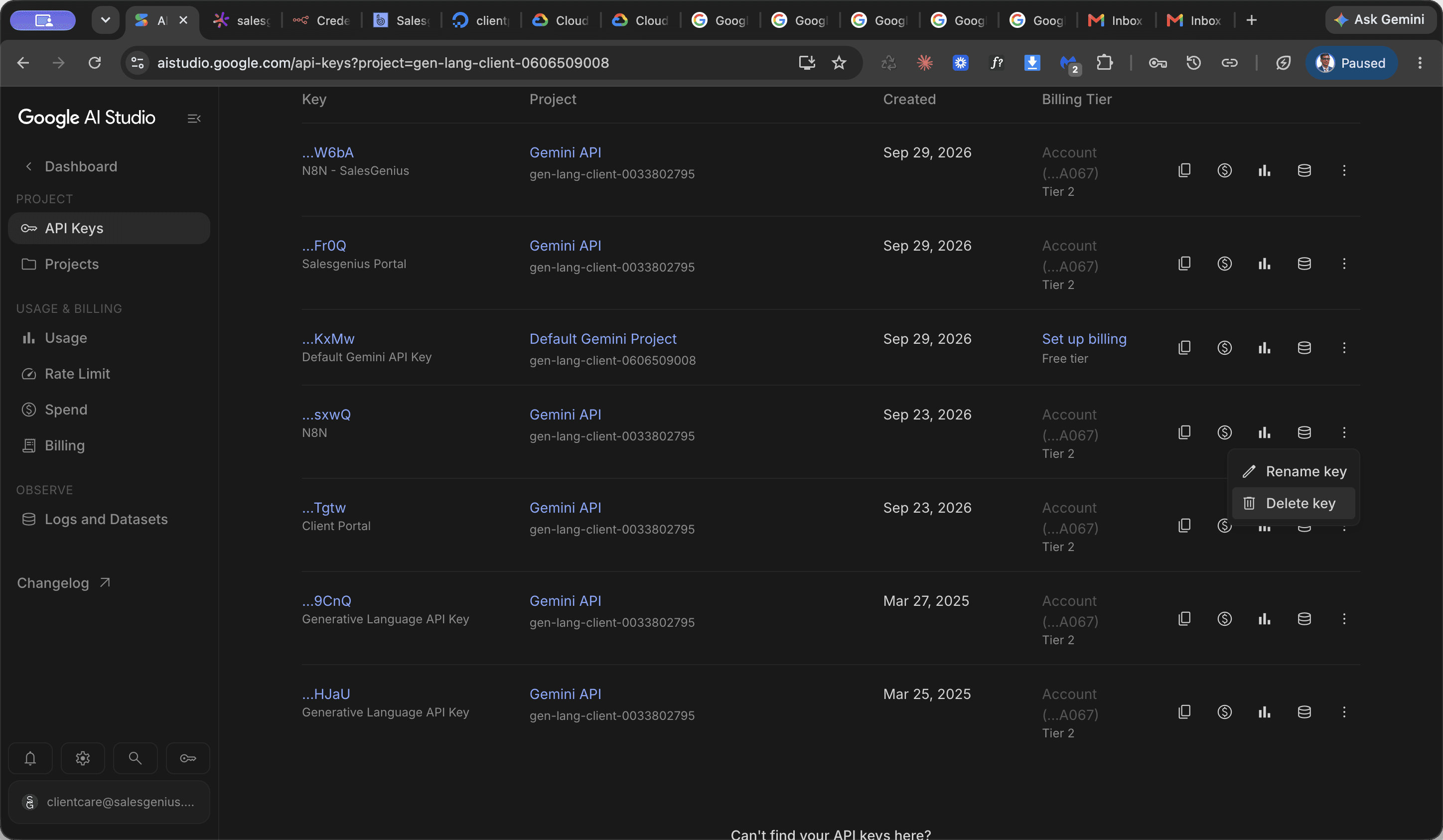Image resolution: width=1443 pixels, height=840 pixels.
Task: Collapse the AI Studio sidebar
Action: [x=194, y=119]
